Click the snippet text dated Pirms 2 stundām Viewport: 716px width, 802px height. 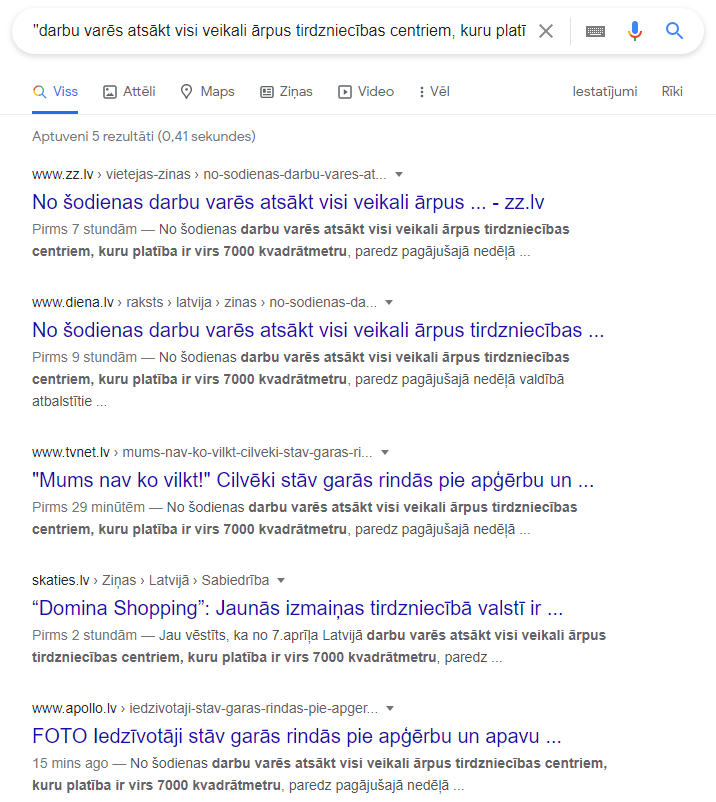(319, 646)
